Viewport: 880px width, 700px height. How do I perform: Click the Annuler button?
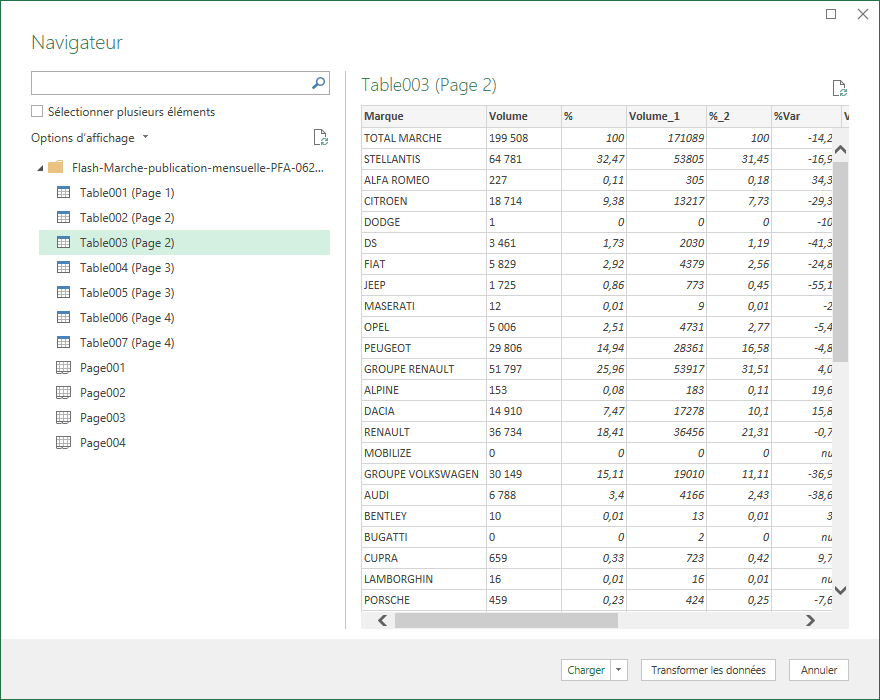819,670
